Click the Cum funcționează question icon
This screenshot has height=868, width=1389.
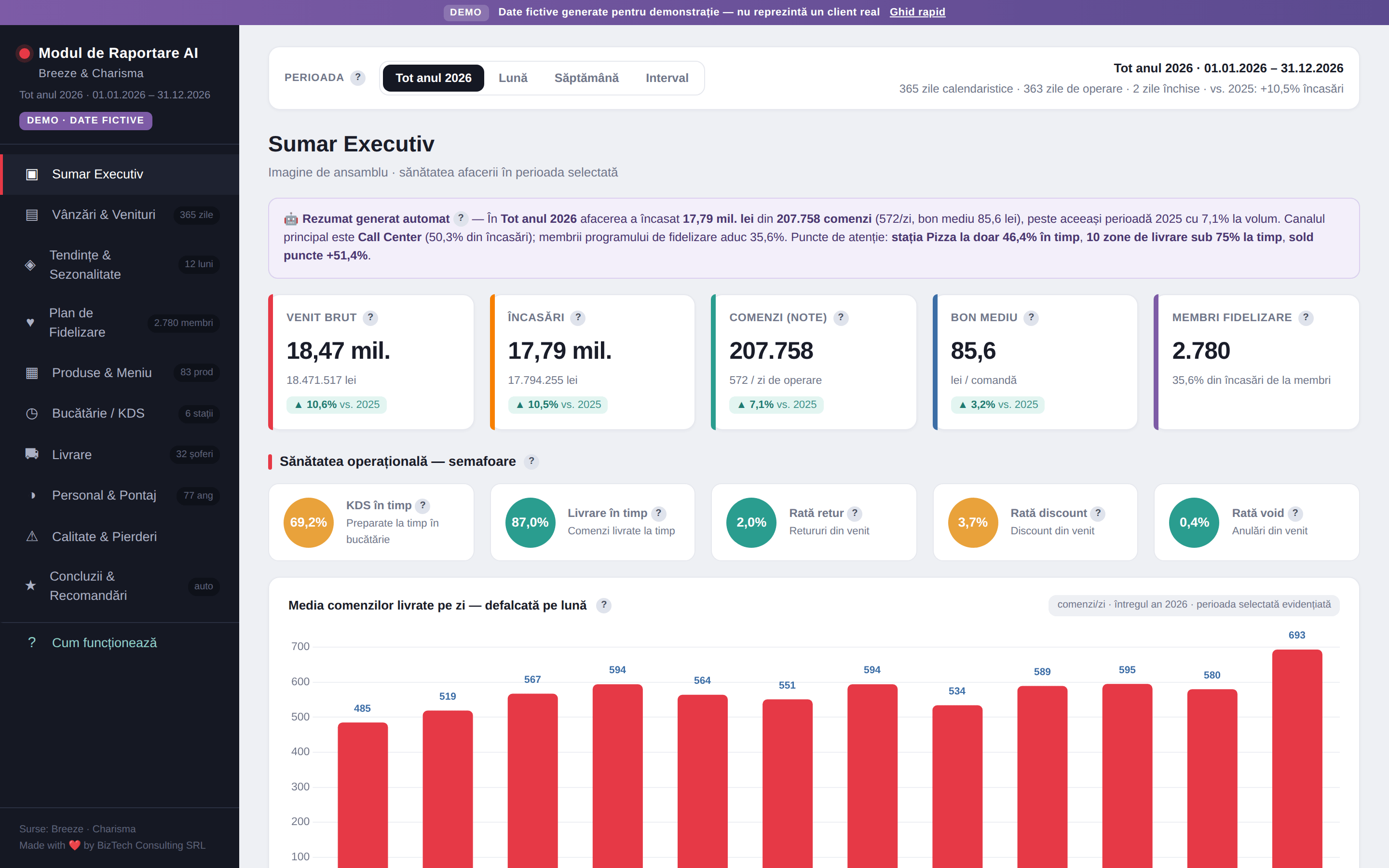31,642
